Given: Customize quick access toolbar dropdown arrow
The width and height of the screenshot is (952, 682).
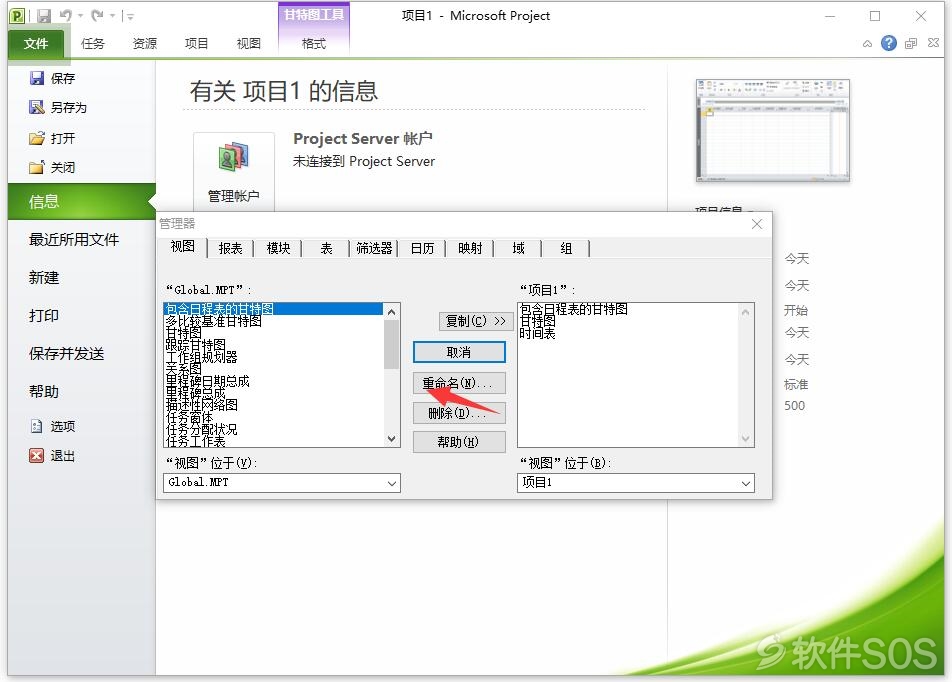Looking at the screenshot, I should pyautogui.click(x=131, y=16).
